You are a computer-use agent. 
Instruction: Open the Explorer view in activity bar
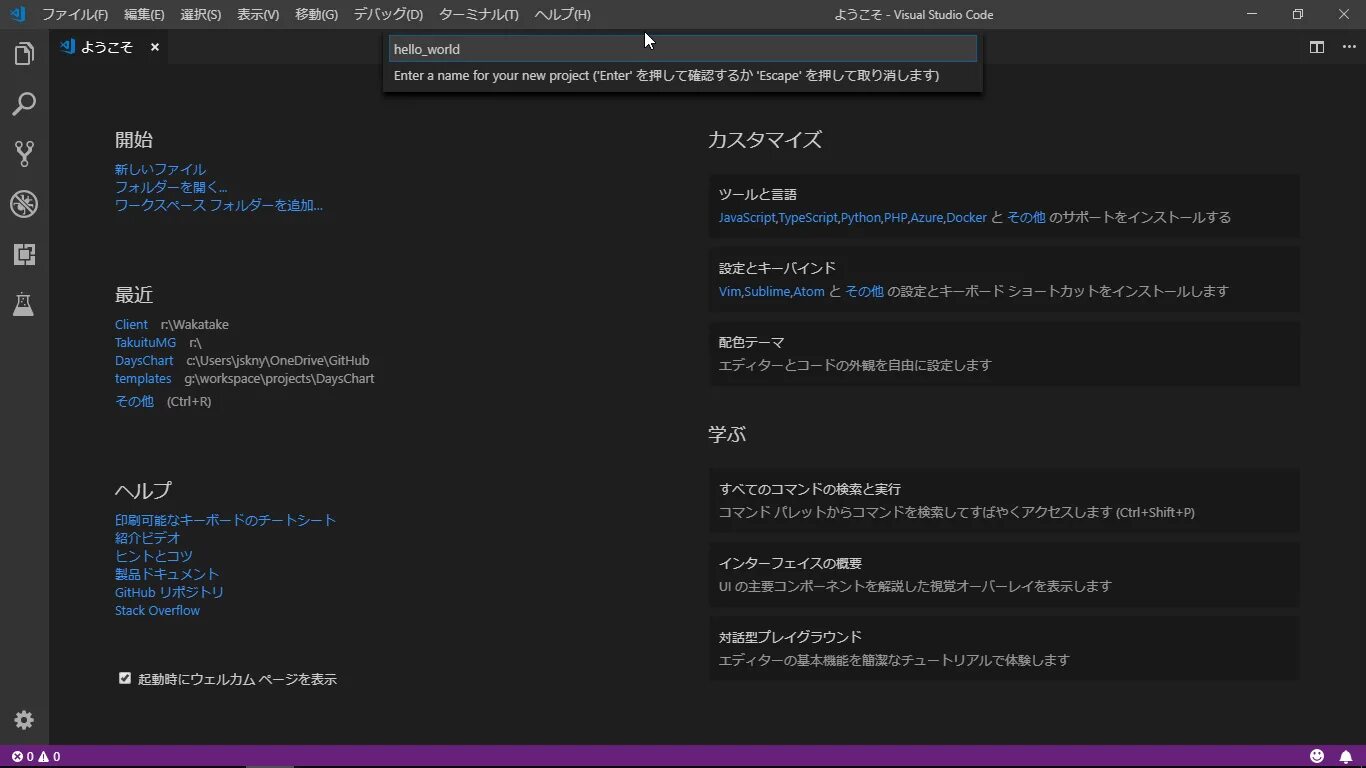click(x=24, y=54)
